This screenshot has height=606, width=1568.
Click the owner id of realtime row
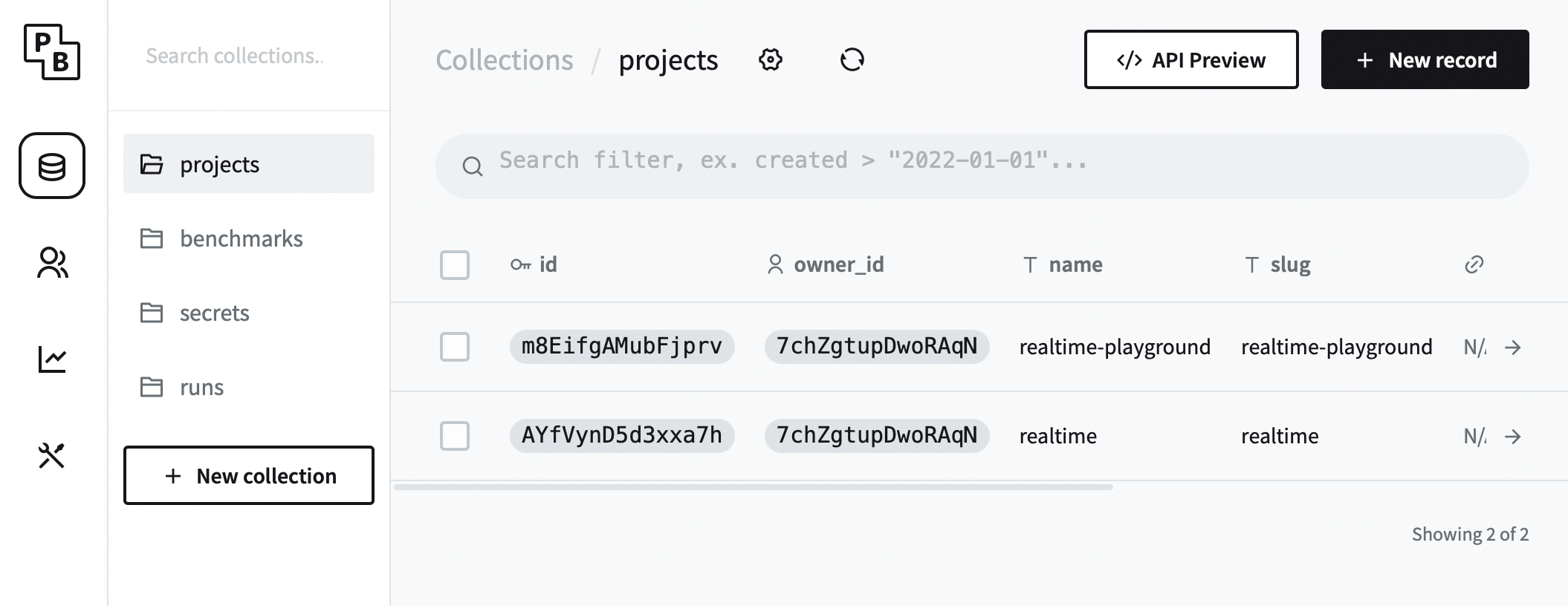tap(877, 435)
